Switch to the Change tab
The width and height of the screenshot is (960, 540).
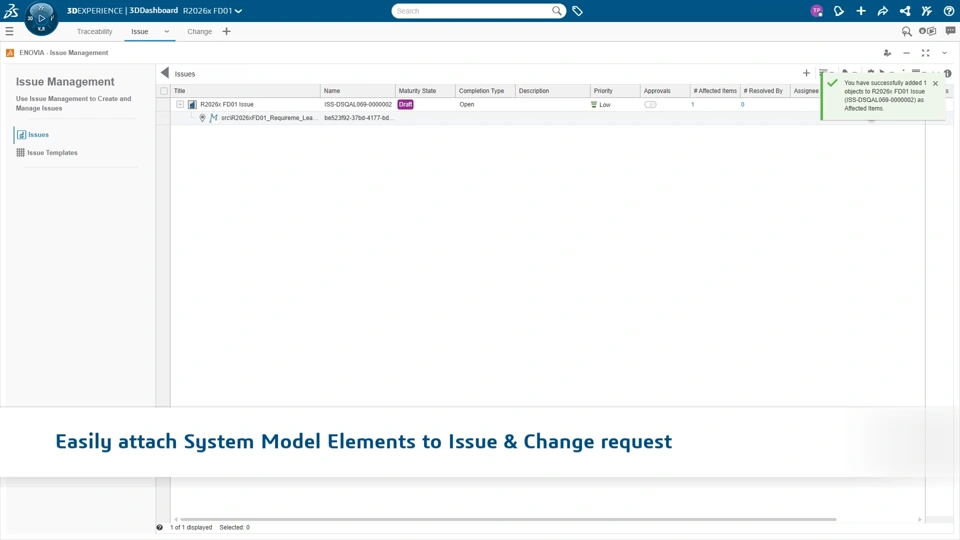[200, 31]
